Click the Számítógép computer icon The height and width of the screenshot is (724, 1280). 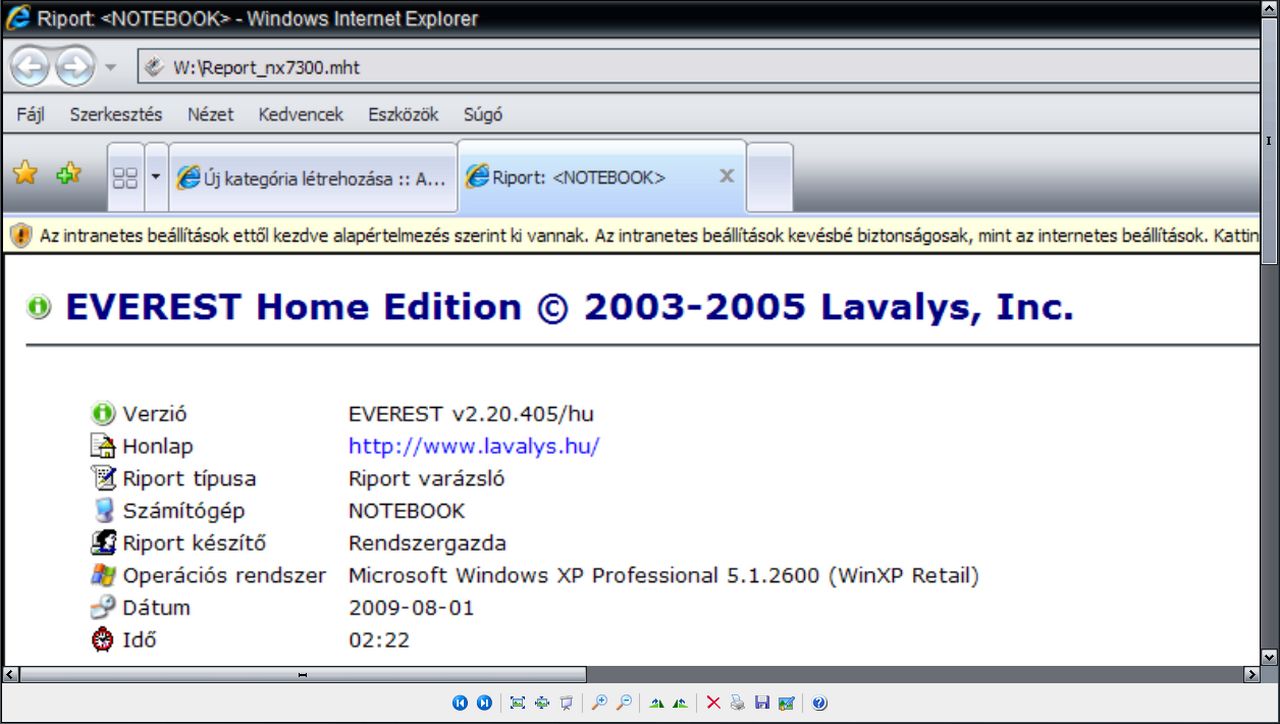coord(103,511)
